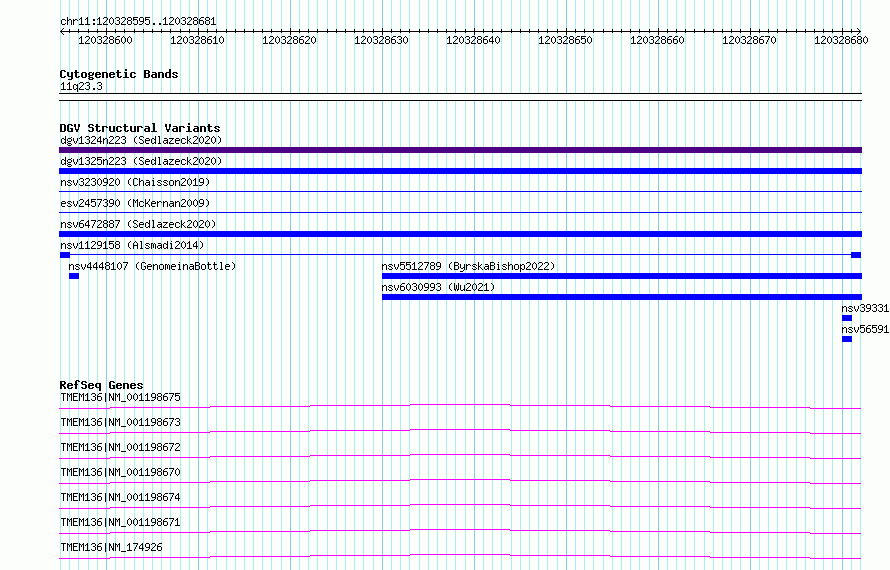
Task: Select ruler position 120328660
Action: click(x=657, y=40)
